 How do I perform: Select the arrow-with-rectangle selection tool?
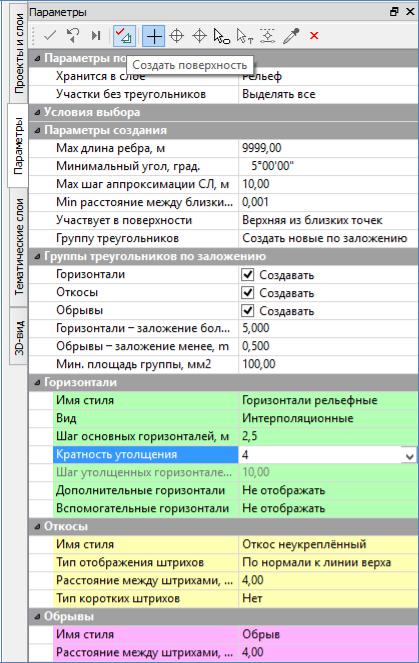(222, 36)
